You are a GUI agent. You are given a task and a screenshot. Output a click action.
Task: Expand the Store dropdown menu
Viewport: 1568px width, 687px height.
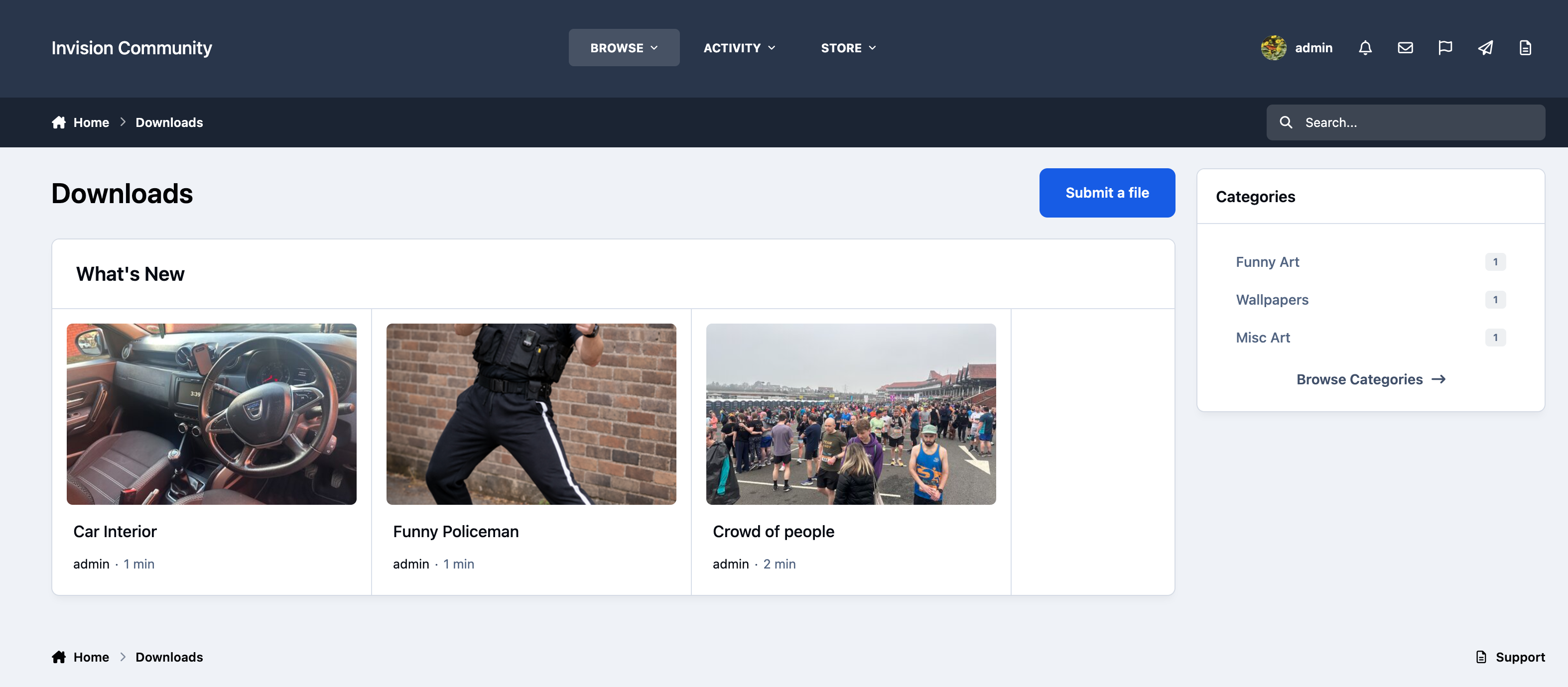pyautogui.click(x=848, y=47)
